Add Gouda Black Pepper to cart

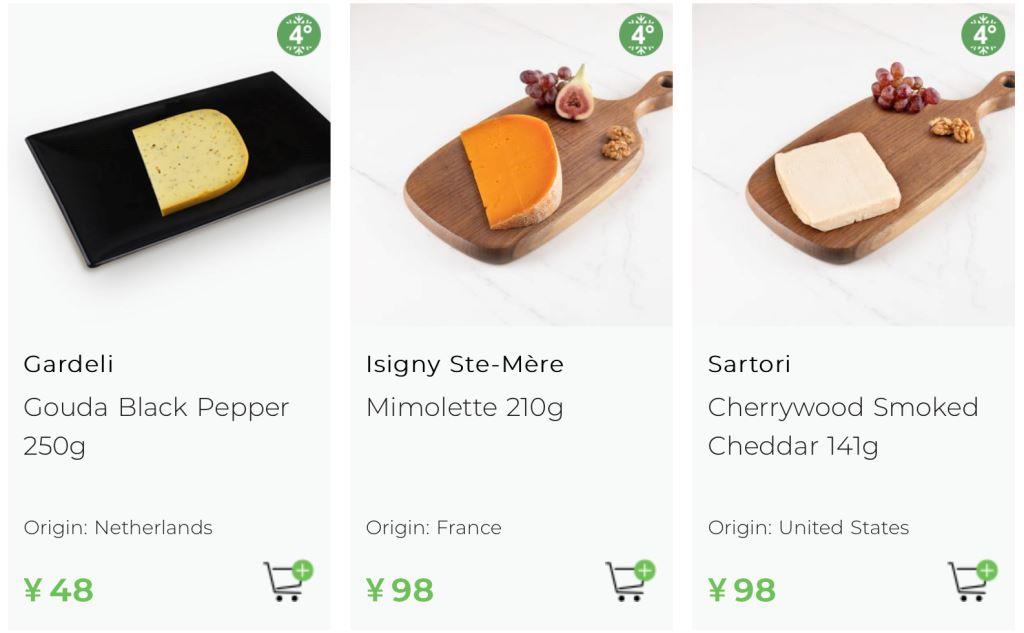point(288,580)
